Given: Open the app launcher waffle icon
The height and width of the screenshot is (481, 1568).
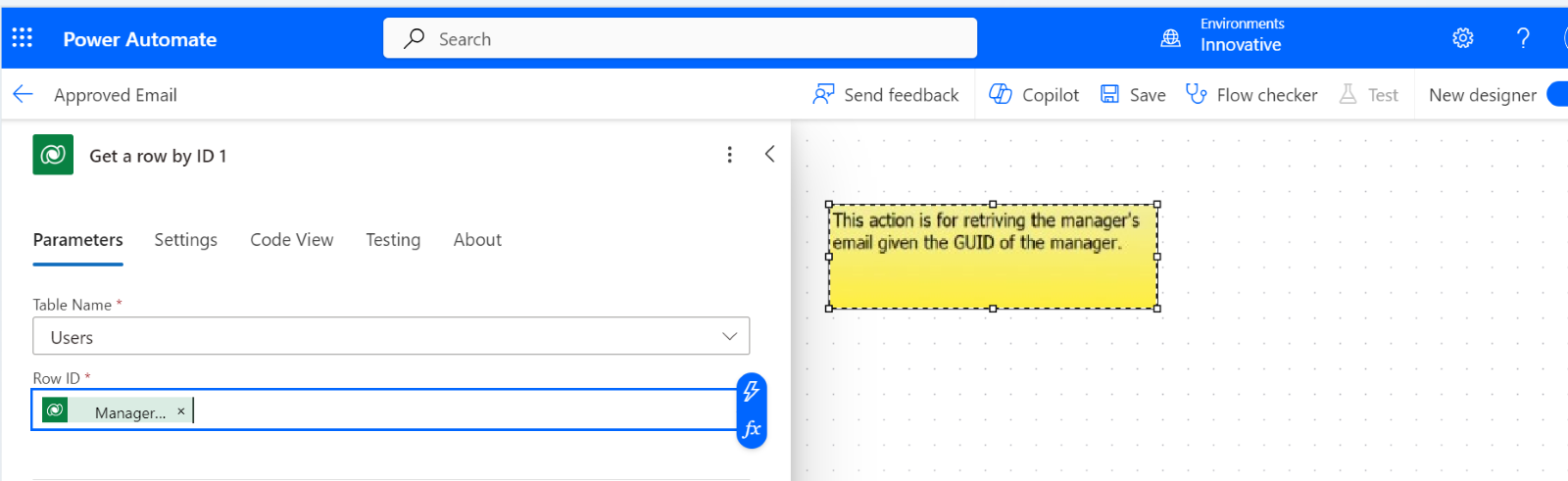Looking at the screenshot, I should (x=23, y=38).
